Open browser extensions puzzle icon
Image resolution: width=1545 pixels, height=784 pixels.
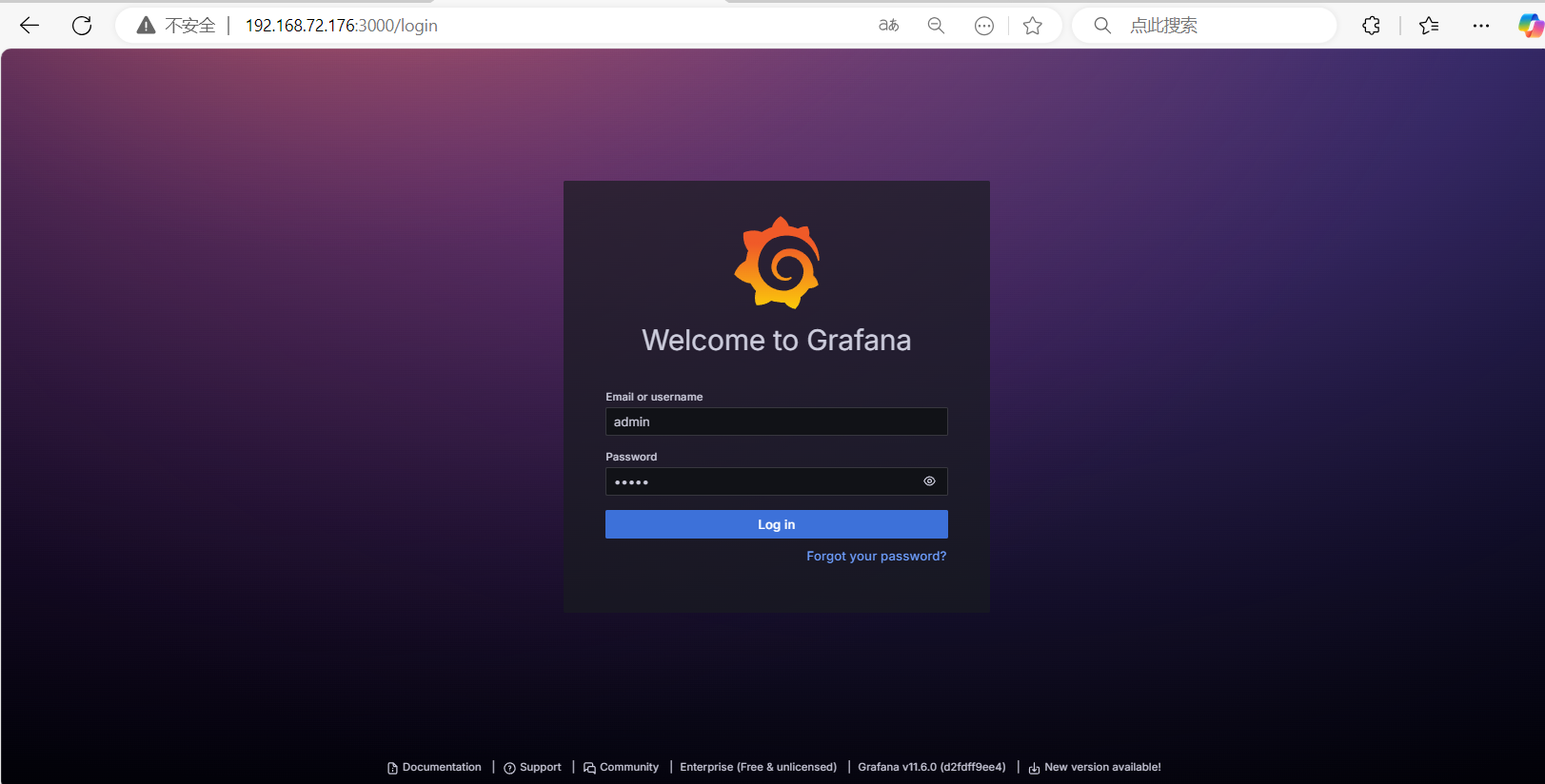pos(1372,26)
